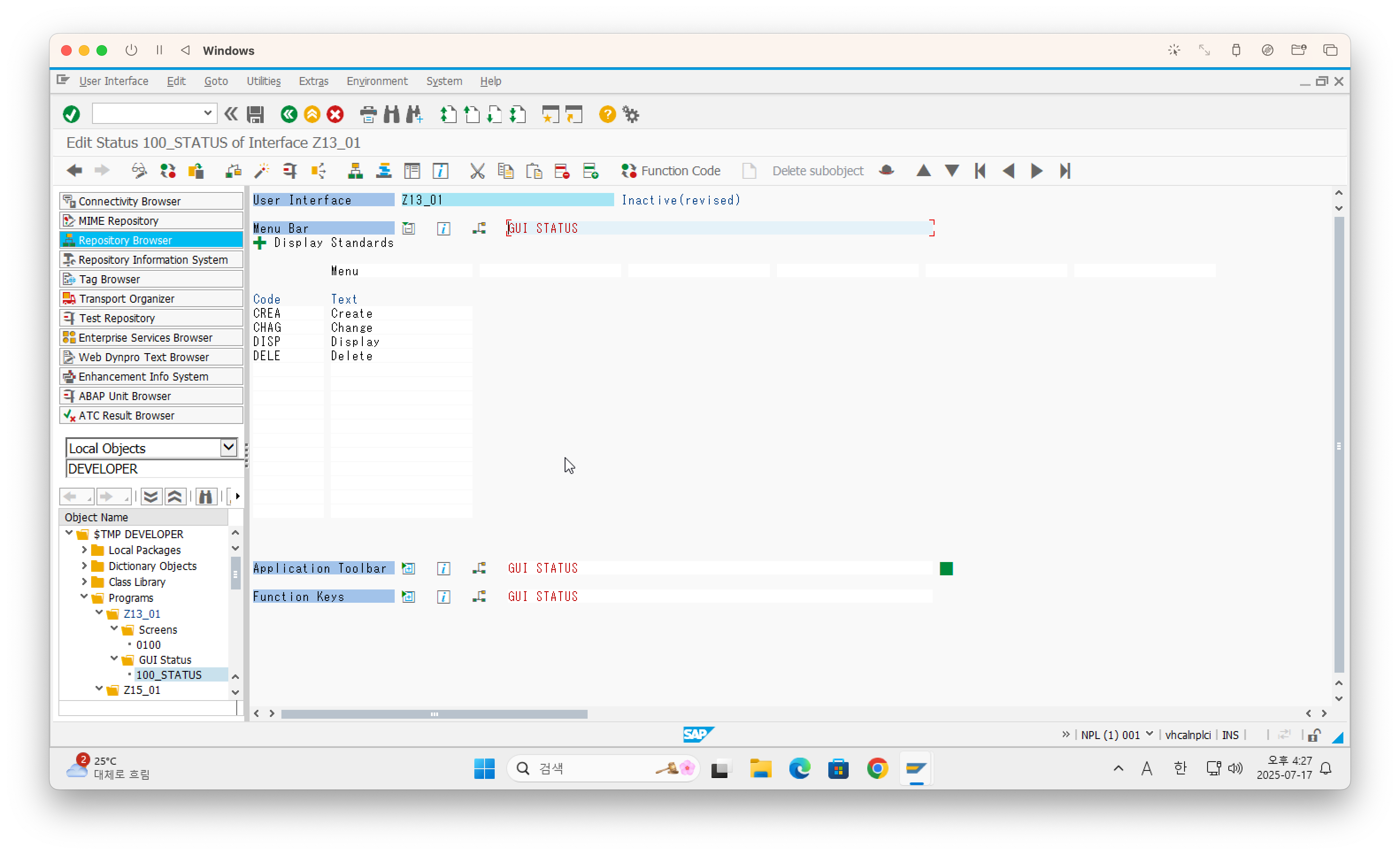Click the First Page icon in standard toolbar

coord(448,114)
